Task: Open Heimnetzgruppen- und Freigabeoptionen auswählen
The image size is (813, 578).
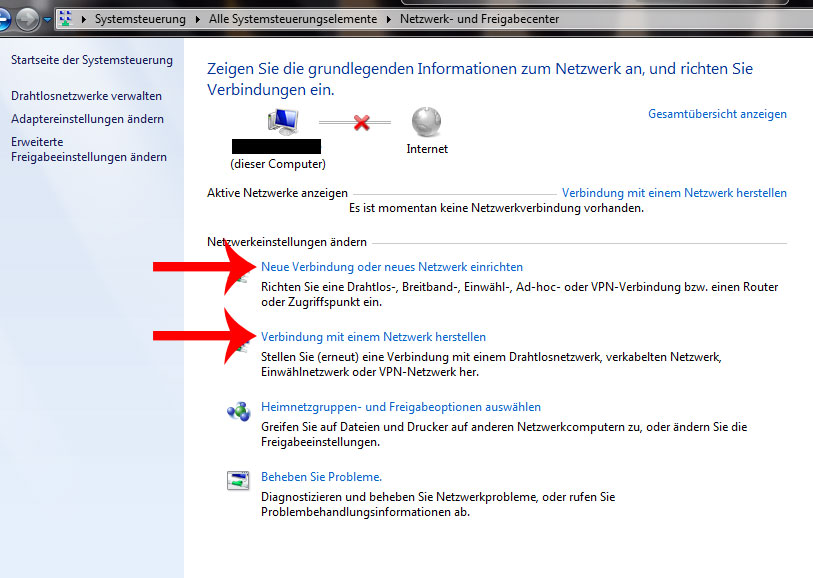Action: coord(400,407)
